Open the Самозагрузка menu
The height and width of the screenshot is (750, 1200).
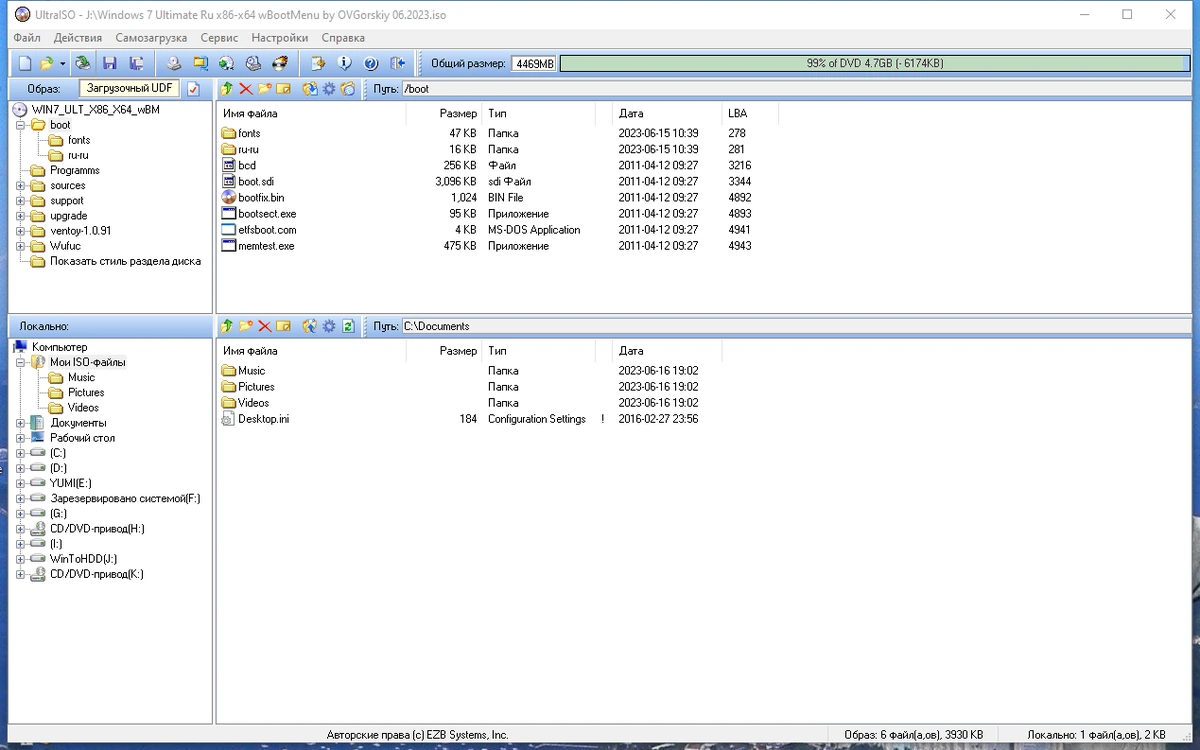(x=151, y=37)
